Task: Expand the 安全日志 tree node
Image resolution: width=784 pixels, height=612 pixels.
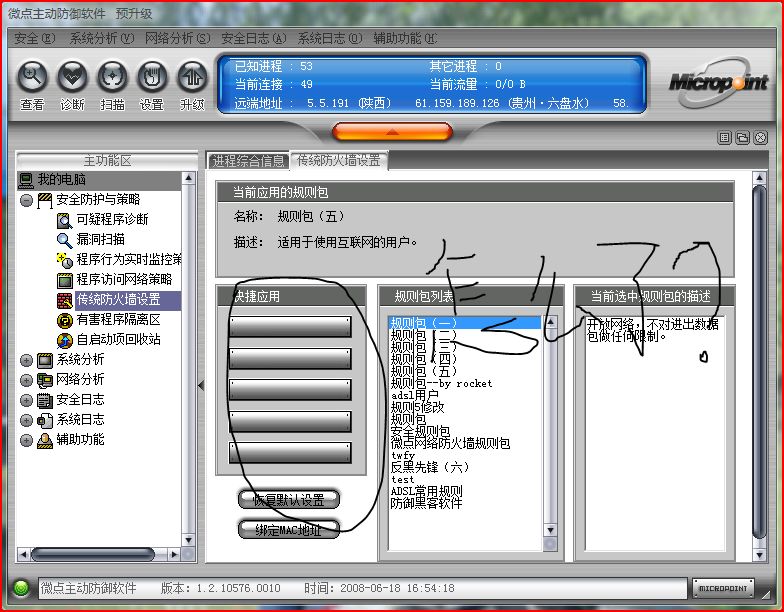Action: (26, 400)
